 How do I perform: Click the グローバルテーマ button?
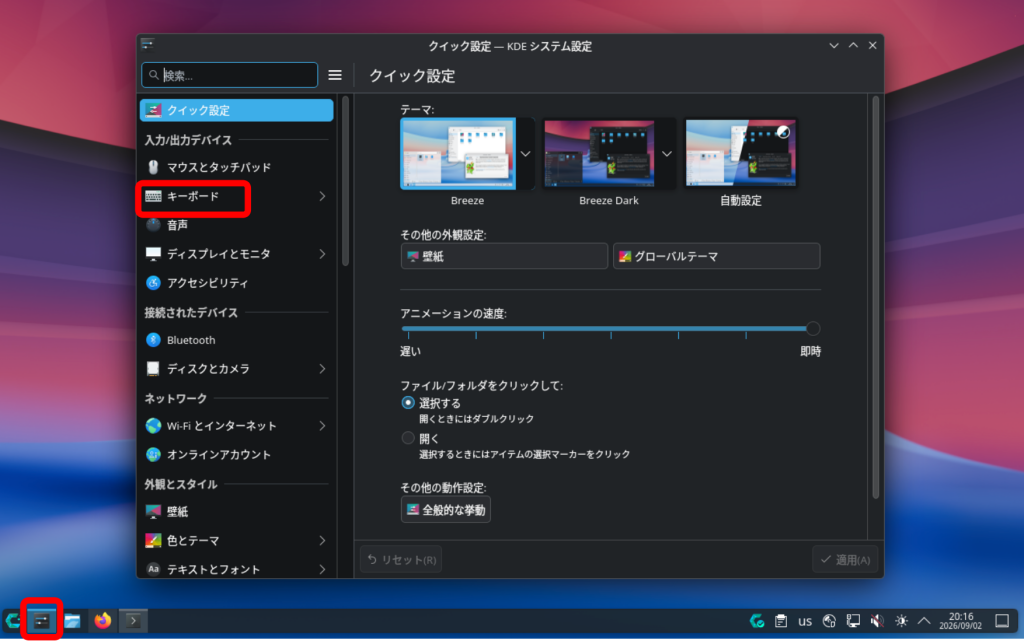(x=716, y=257)
